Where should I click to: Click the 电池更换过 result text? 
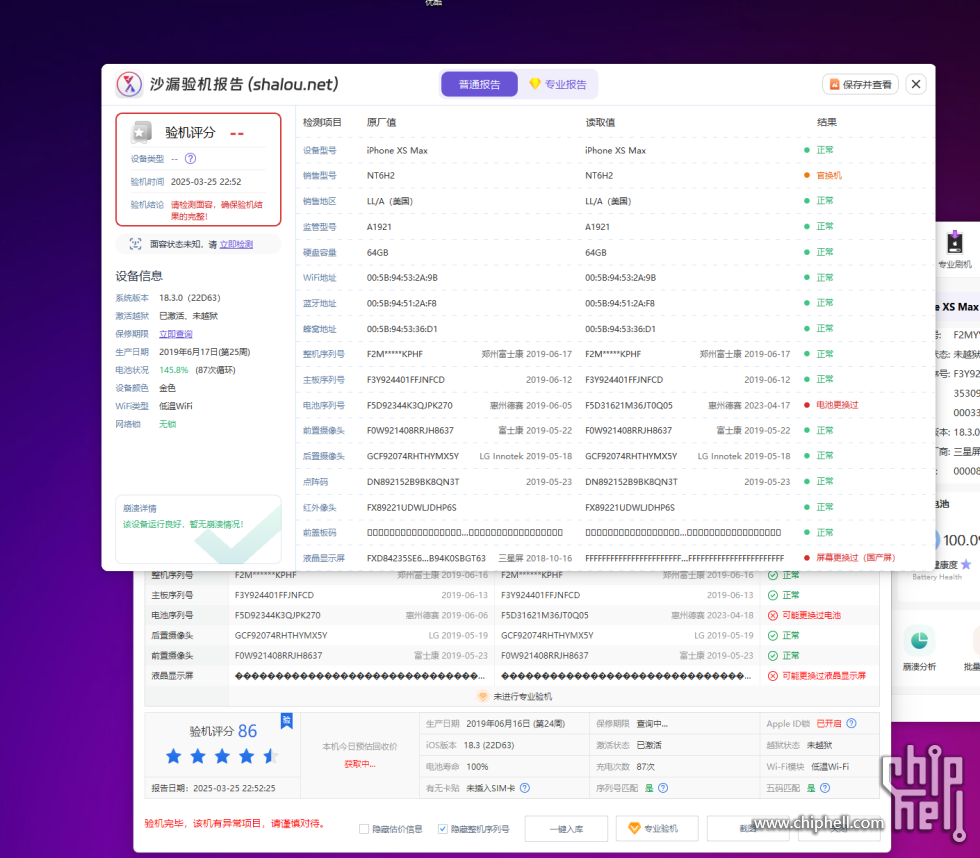(x=837, y=405)
